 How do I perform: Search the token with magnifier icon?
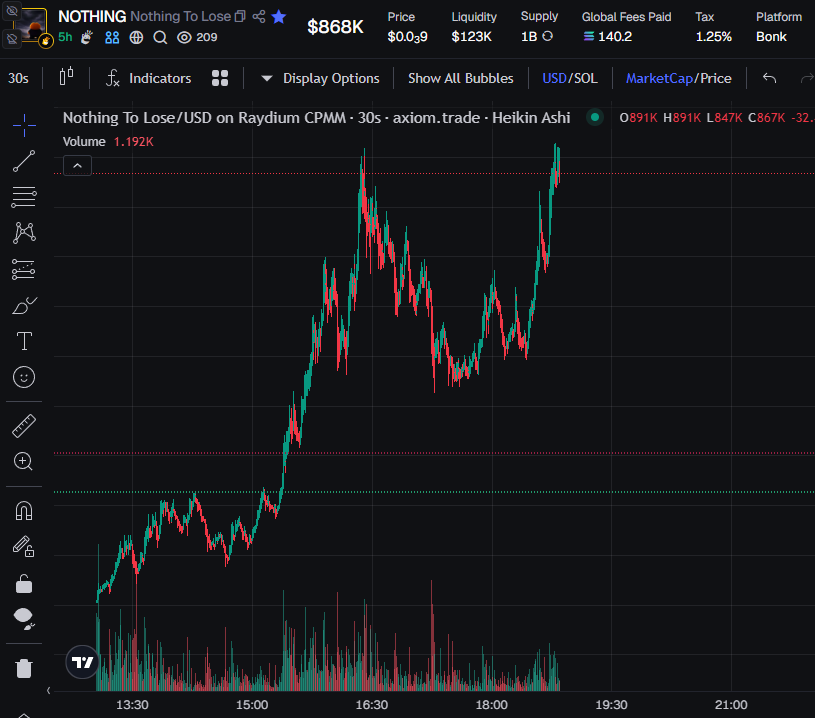coord(161,37)
